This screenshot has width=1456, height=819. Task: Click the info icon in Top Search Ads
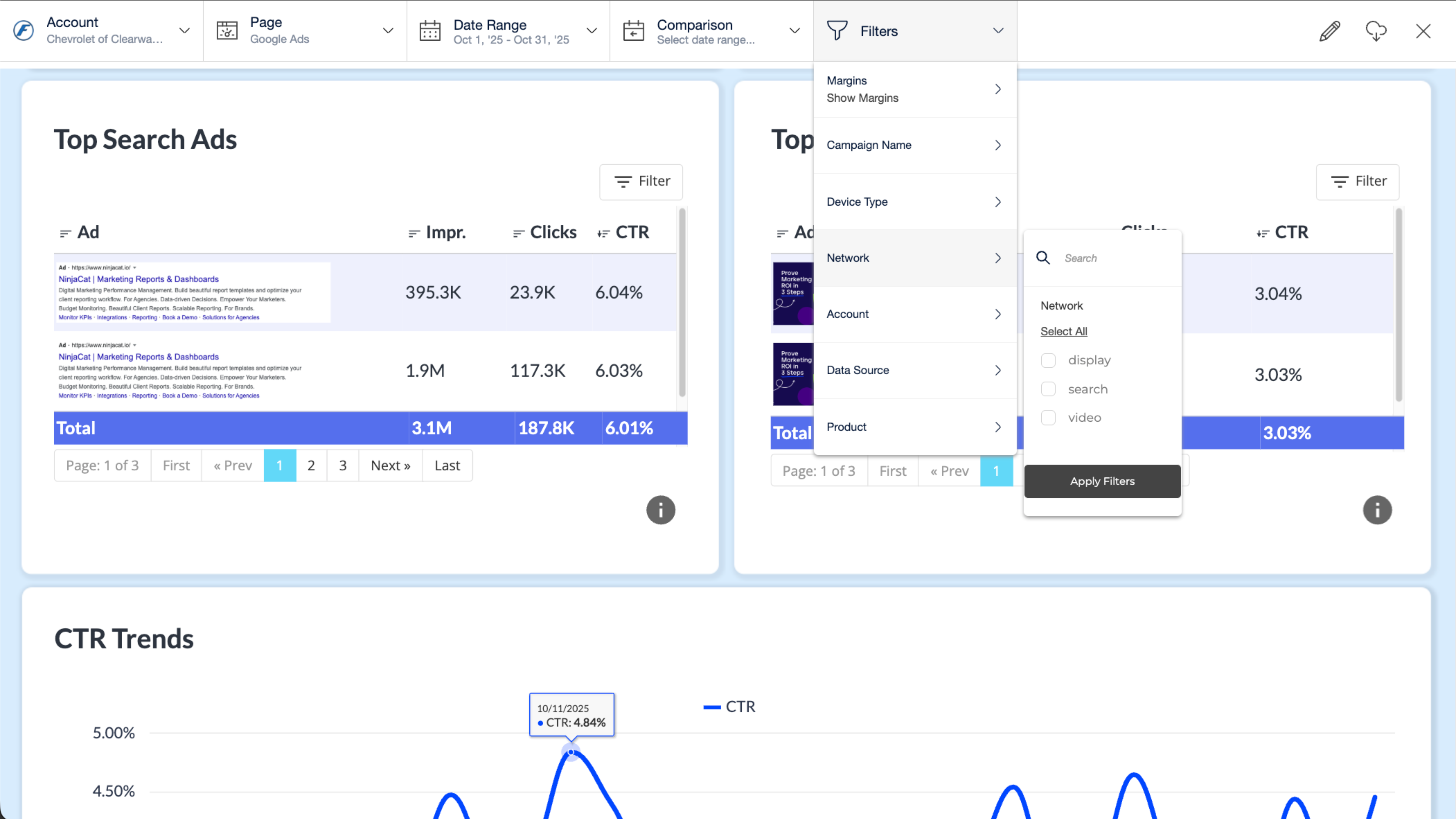click(x=660, y=510)
